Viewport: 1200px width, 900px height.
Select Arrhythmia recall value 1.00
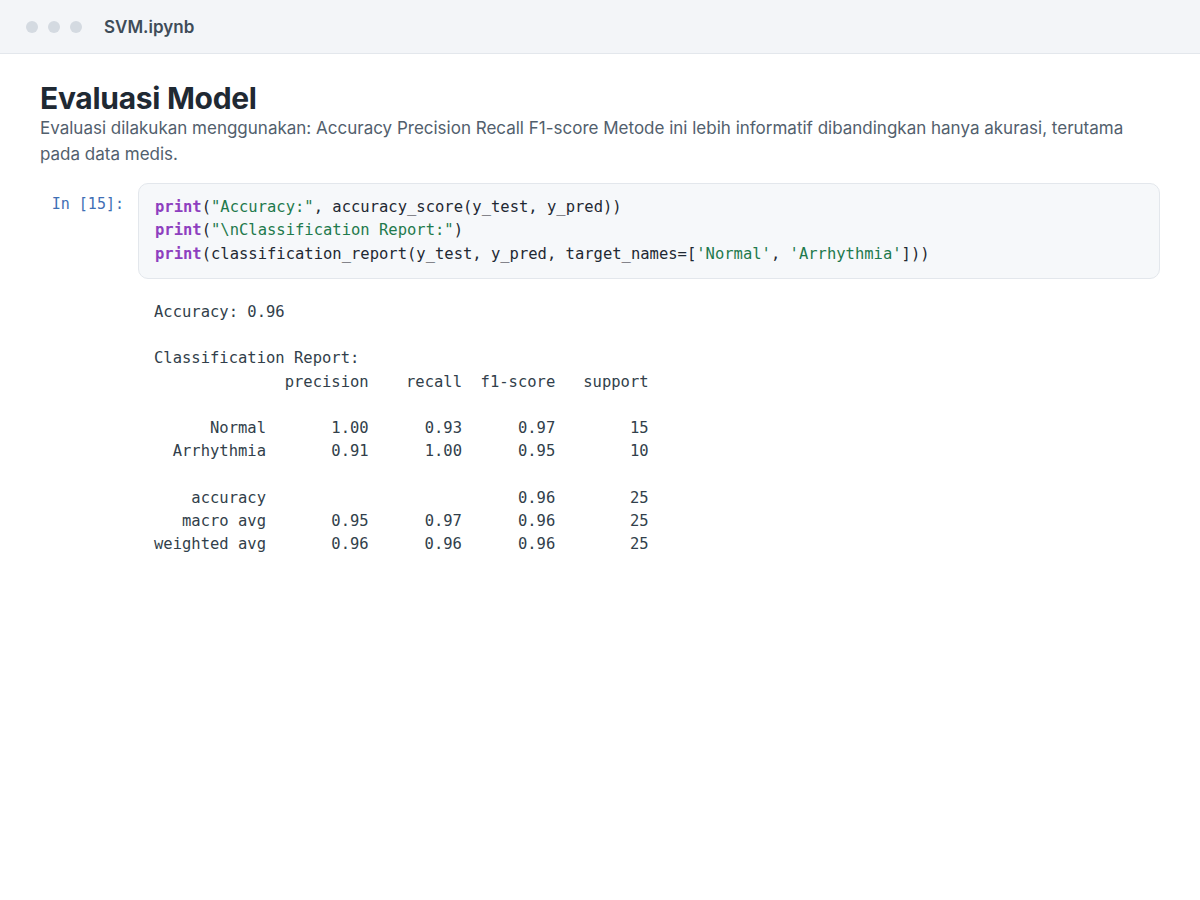coord(443,451)
